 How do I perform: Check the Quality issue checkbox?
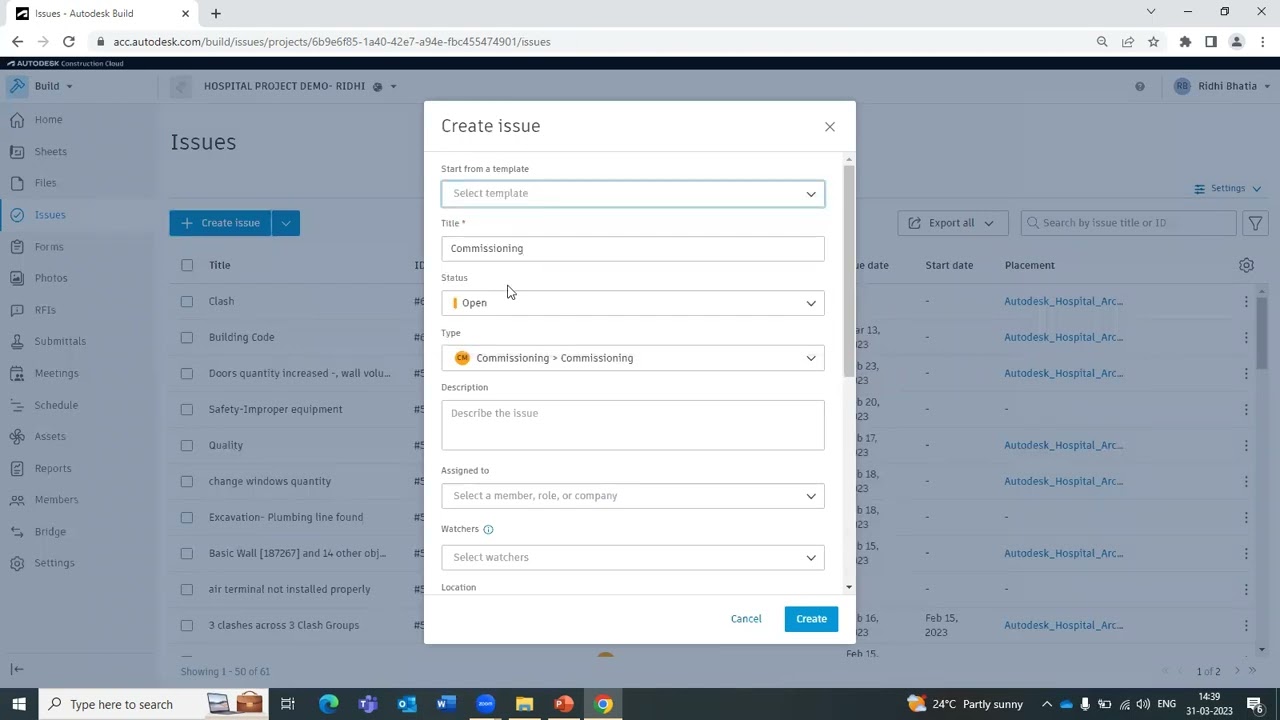187,445
